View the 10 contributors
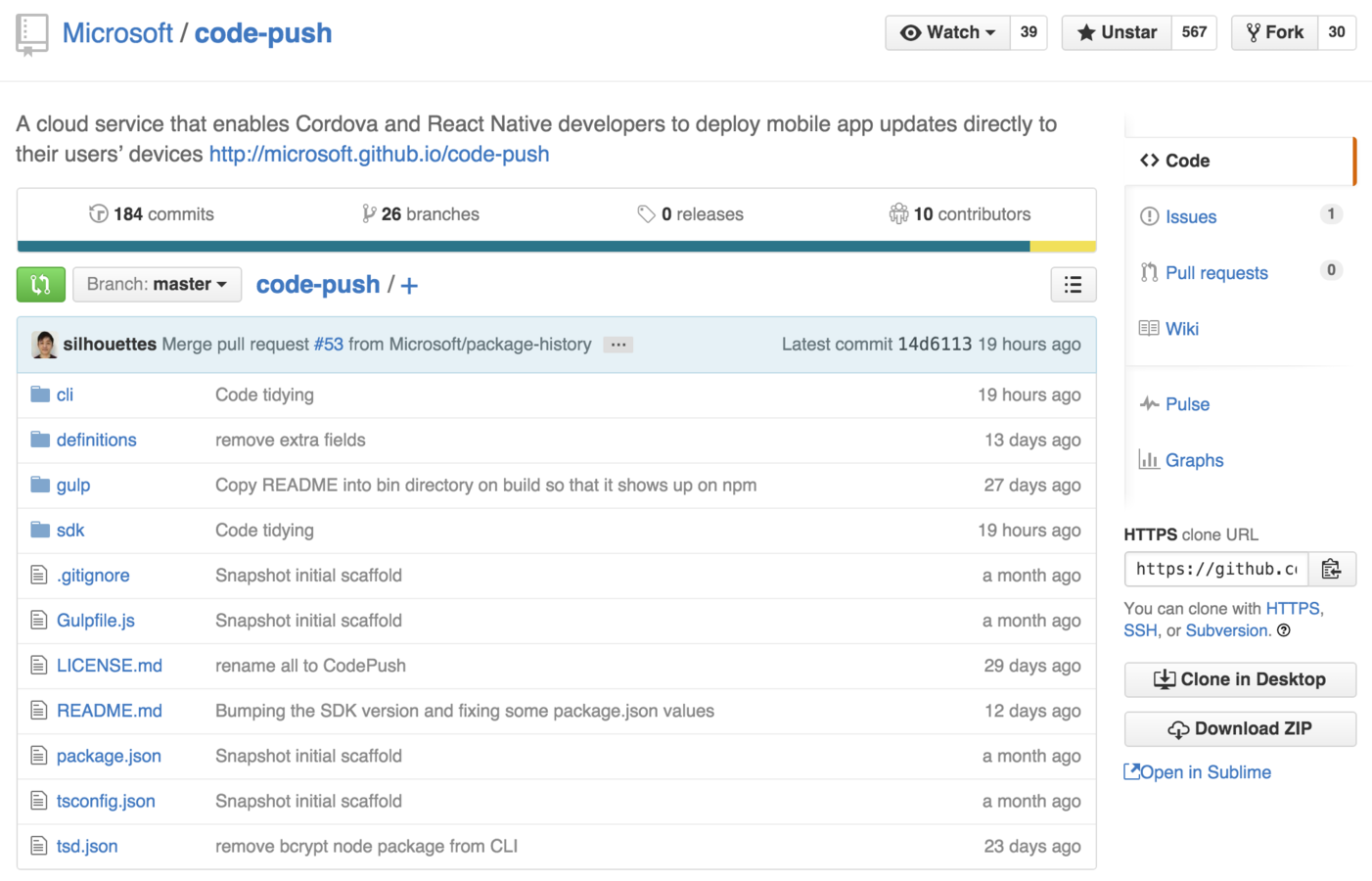This screenshot has height=881, width=1372. [959, 214]
